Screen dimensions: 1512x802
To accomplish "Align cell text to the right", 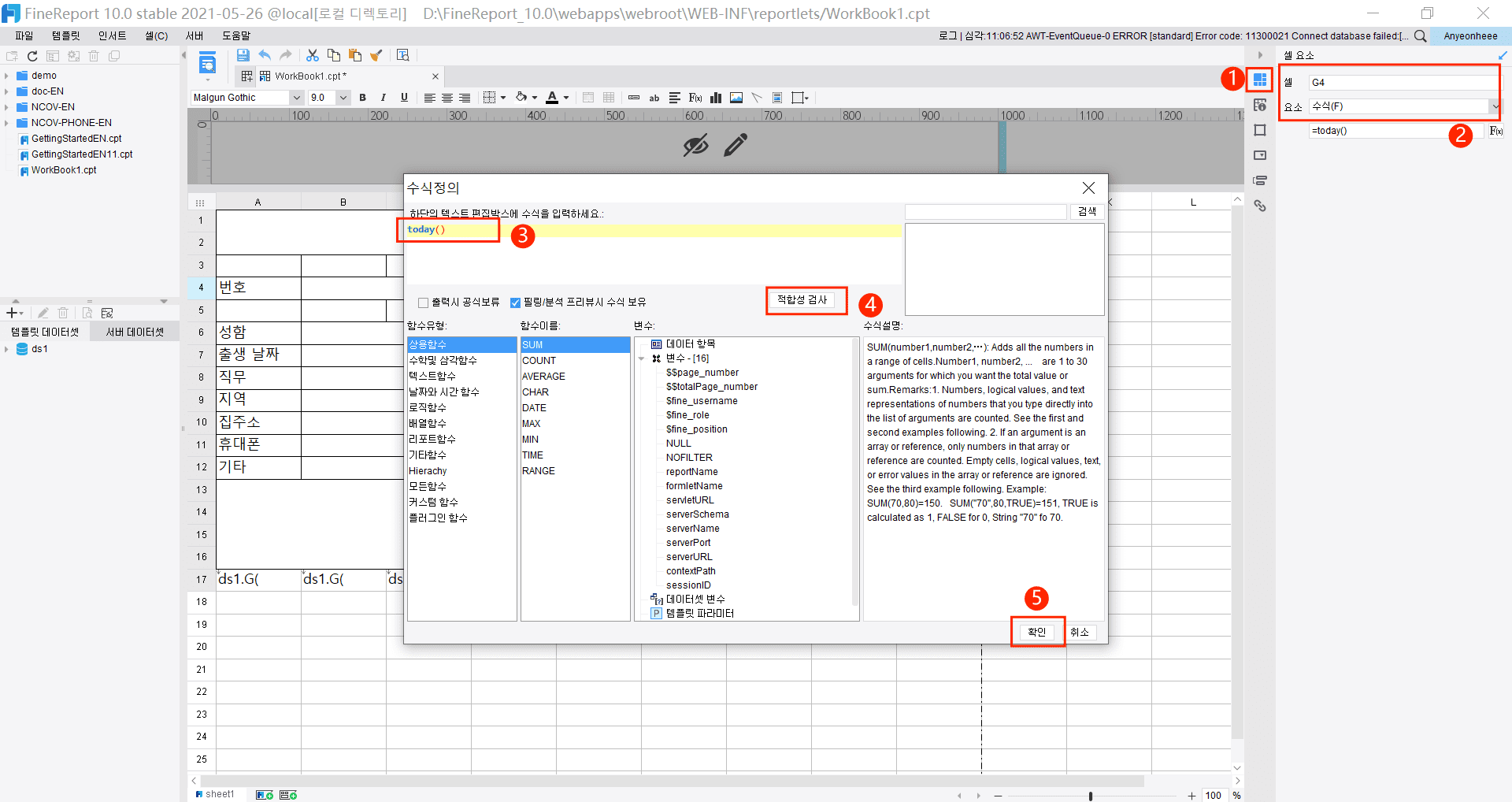I will 465,98.
